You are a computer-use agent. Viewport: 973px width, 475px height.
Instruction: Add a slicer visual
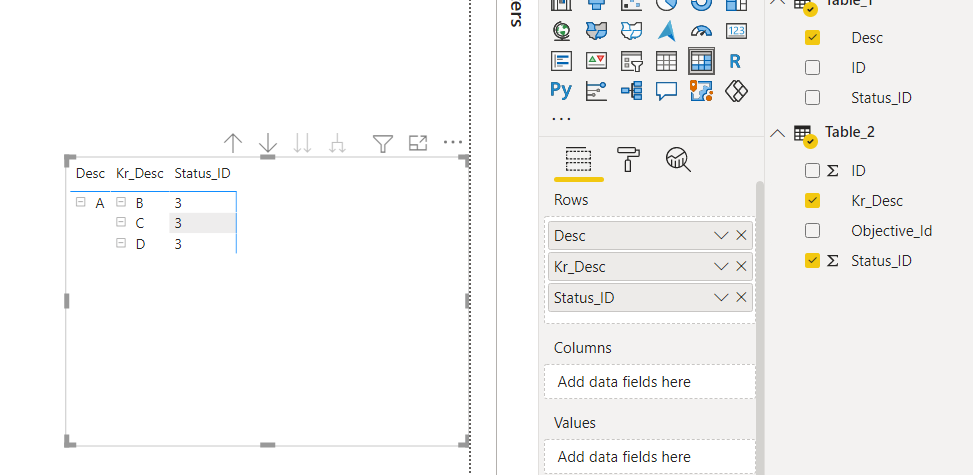click(x=631, y=61)
